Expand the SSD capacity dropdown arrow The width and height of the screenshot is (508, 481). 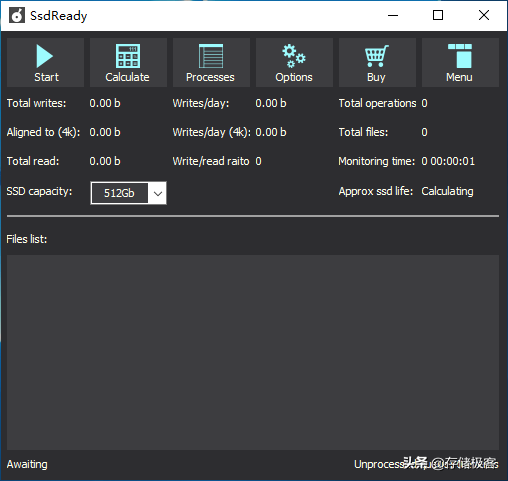tap(158, 193)
